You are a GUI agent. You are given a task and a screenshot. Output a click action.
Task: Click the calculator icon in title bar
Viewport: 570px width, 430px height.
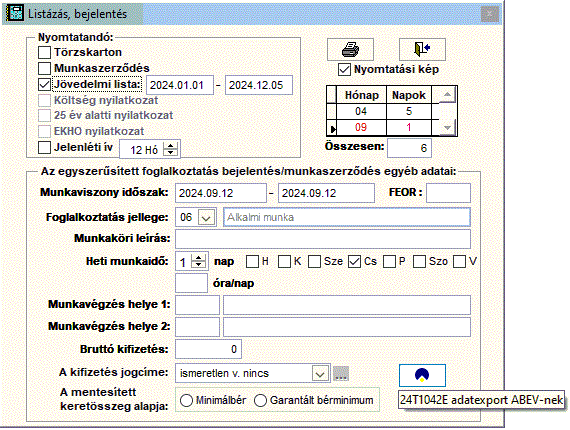click(x=15, y=13)
